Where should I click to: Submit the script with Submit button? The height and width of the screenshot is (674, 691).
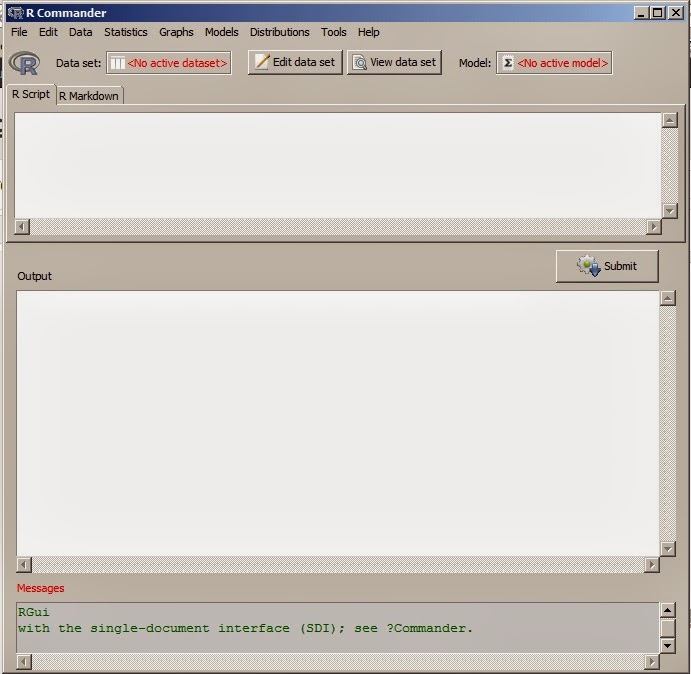click(607, 266)
